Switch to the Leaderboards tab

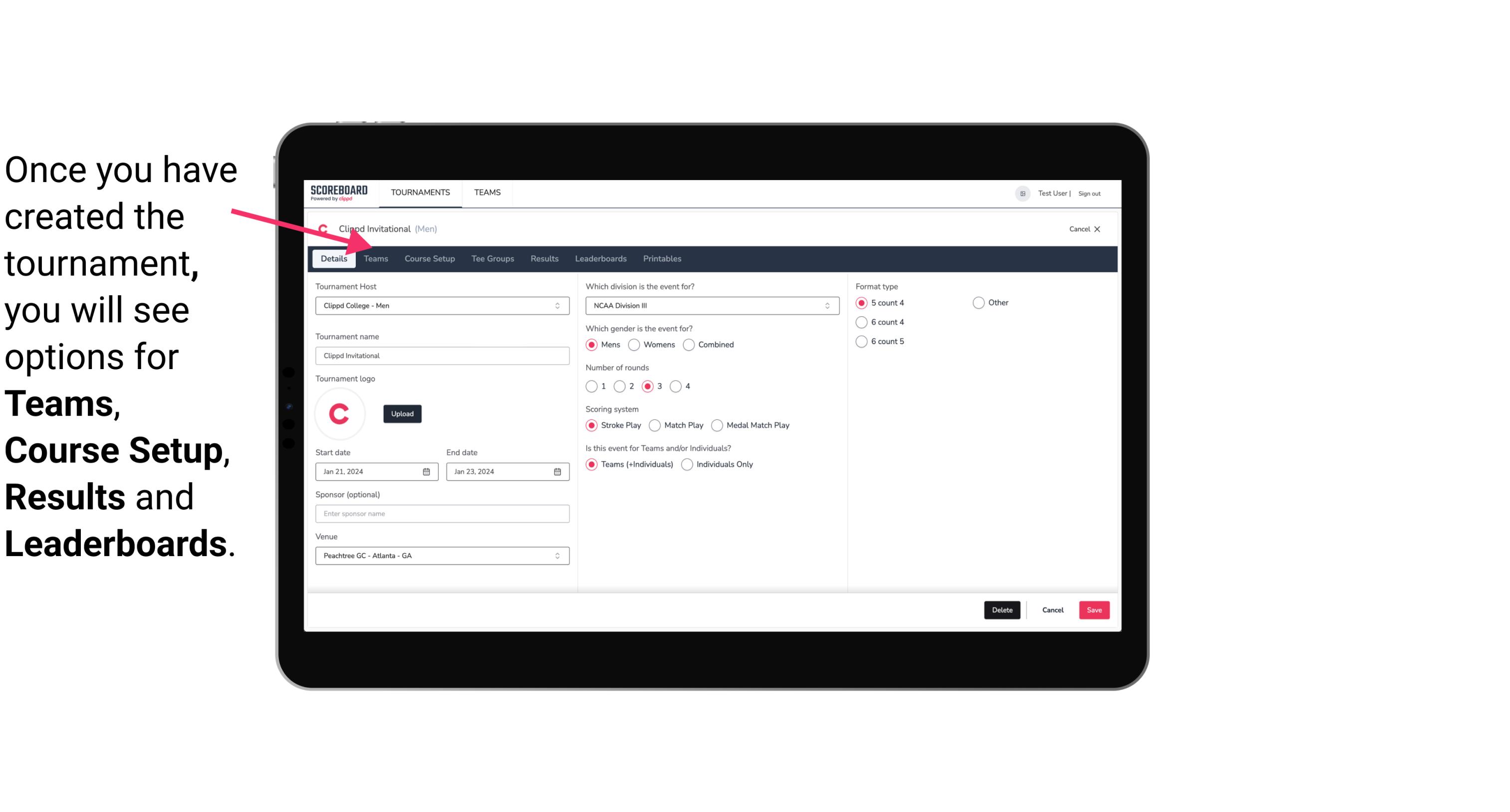coord(600,258)
